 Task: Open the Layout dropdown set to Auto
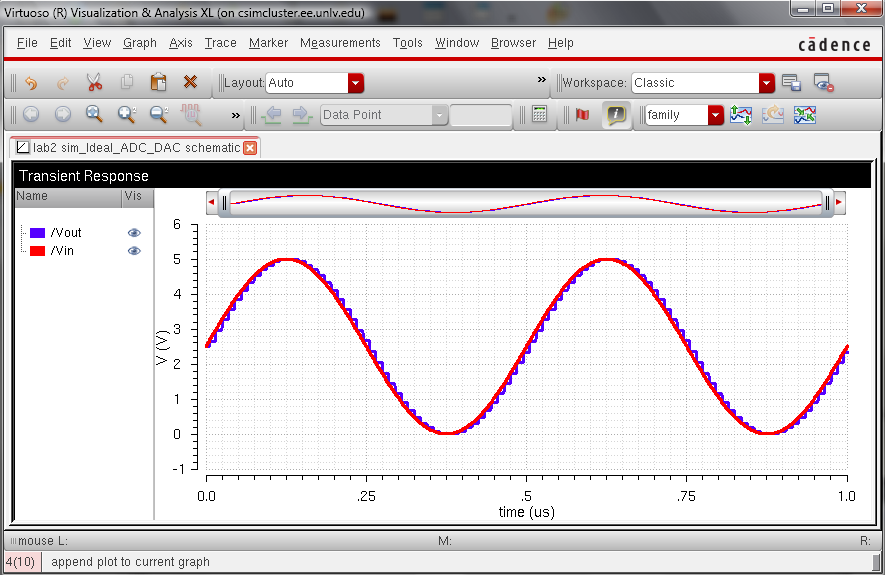point(355,83)
